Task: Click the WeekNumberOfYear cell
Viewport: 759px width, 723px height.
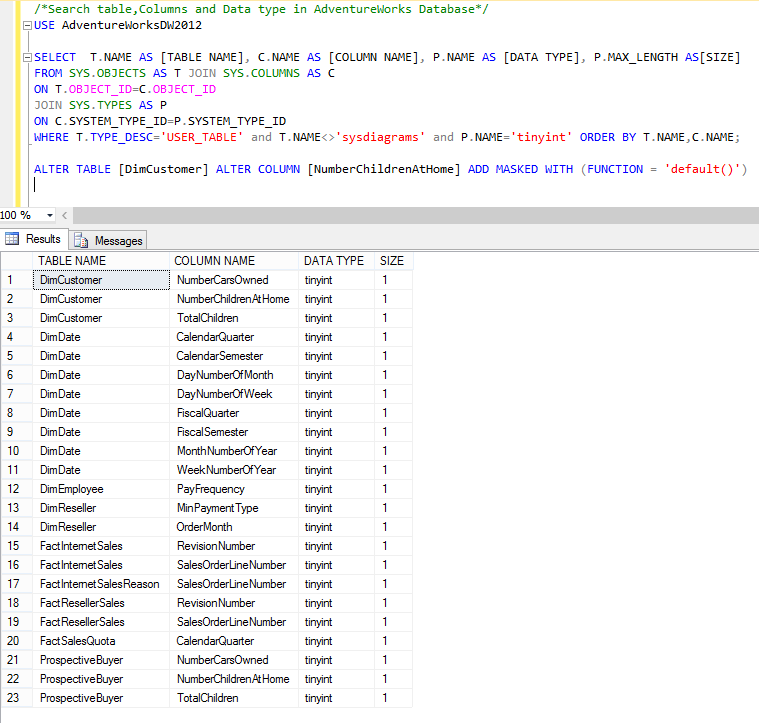Action: pos(234,470)
